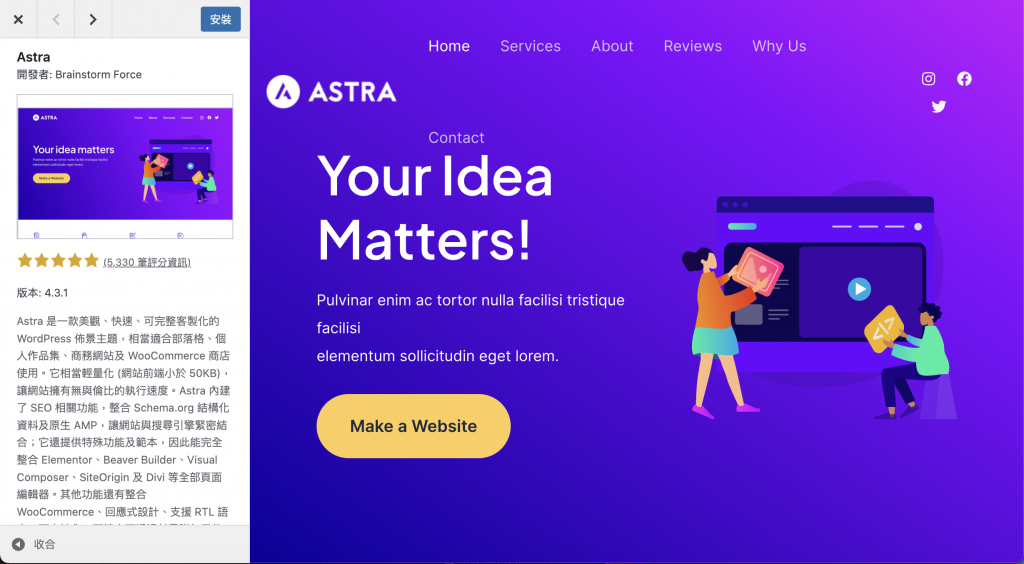The height and width of the screenshot is (564, 1024).
Task: Click the Astra logo in header
Action: pos(332,91)
